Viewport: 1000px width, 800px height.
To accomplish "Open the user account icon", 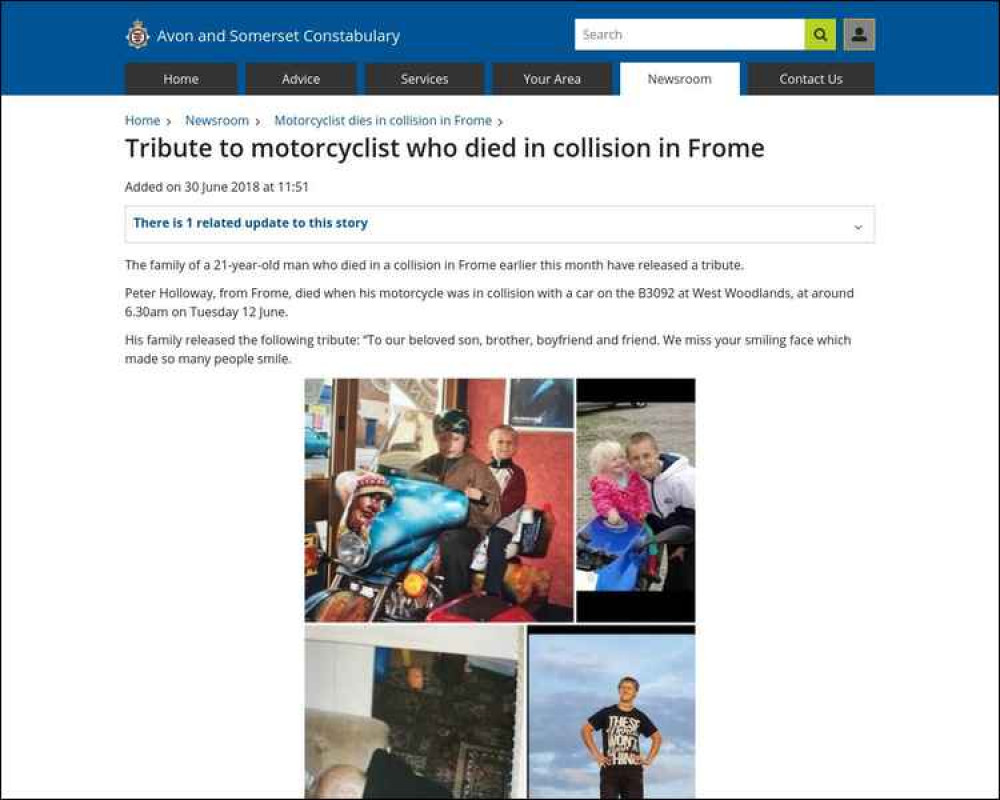I will 859,34.
